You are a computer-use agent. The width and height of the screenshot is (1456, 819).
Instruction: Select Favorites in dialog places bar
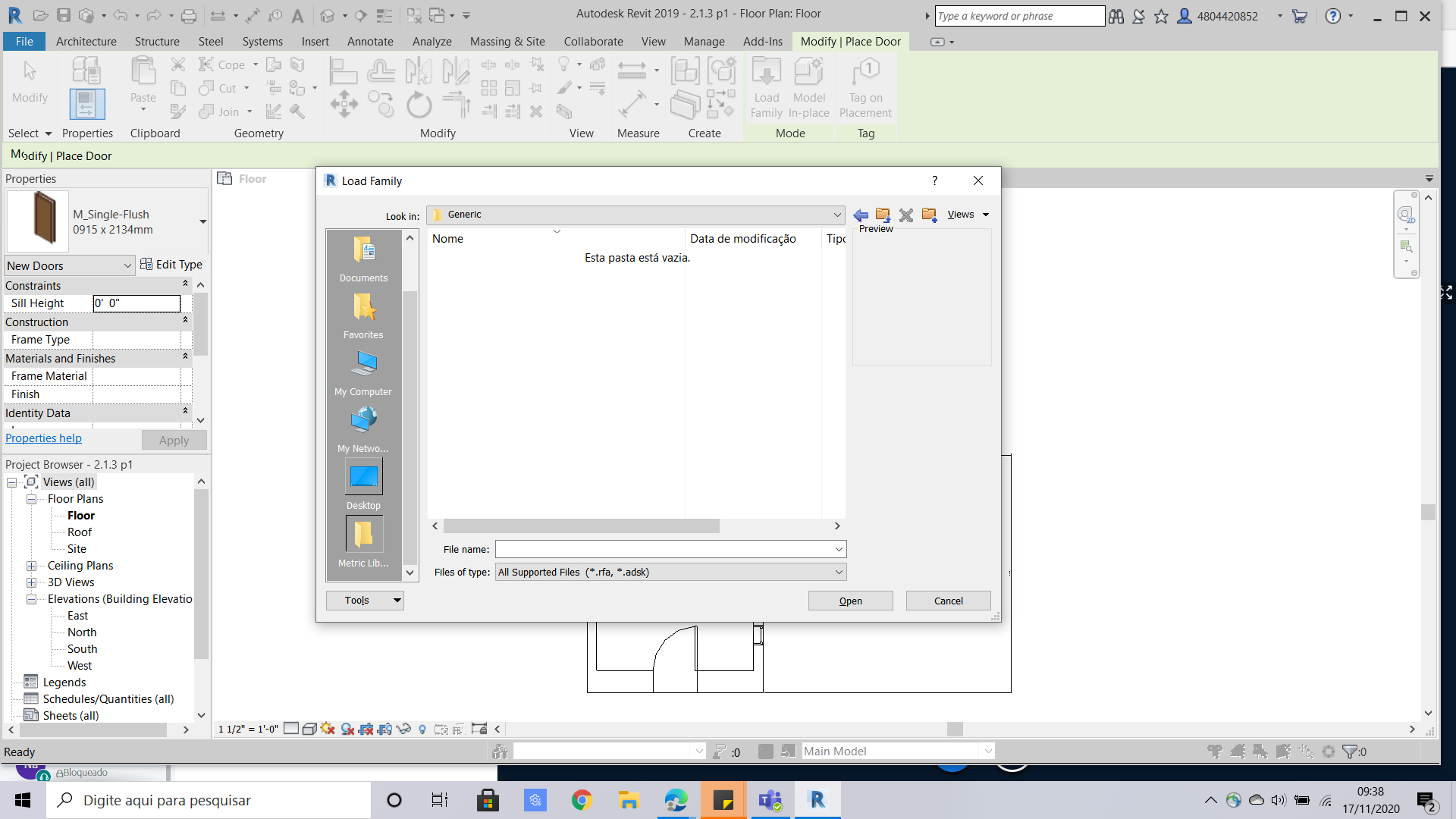pyautogui.click(x=363, y=315)
